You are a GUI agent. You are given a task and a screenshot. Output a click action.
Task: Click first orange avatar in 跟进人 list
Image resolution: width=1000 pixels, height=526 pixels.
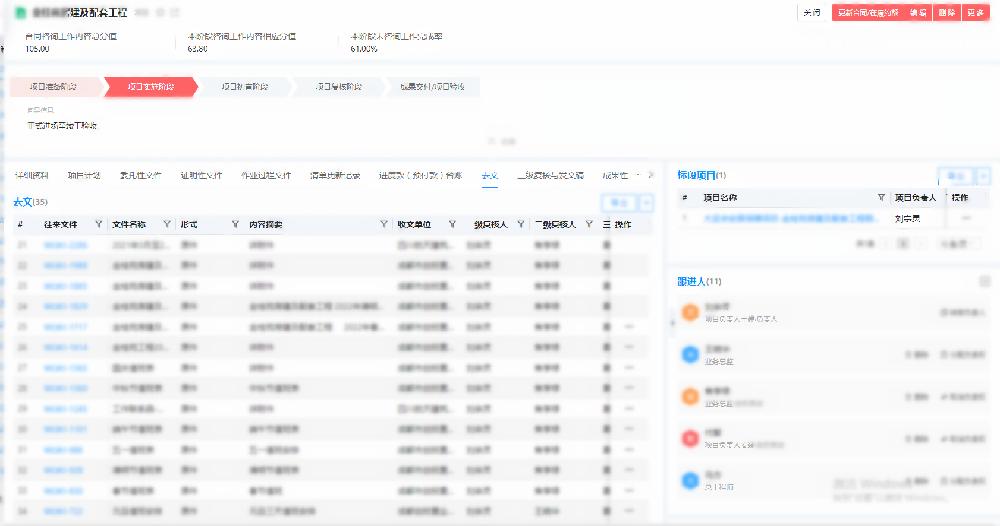(x=690, y=312)
